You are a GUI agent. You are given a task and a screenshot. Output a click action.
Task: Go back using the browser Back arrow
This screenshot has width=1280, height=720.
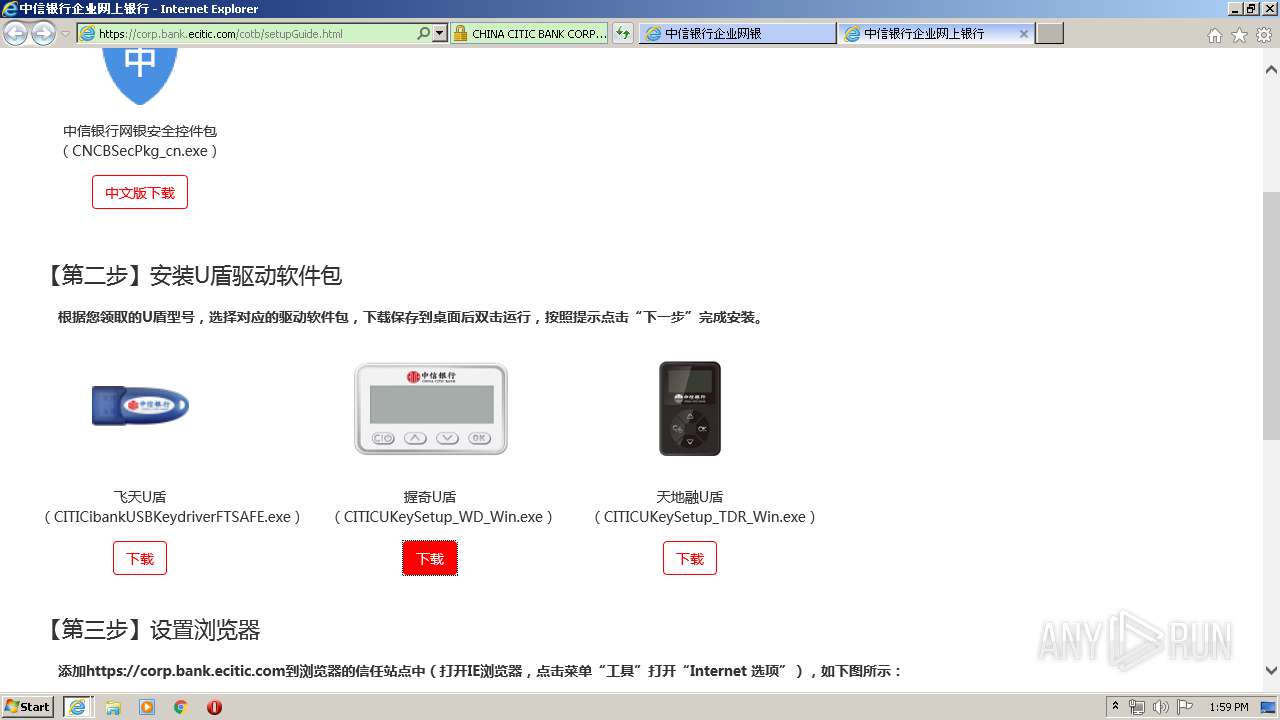[15, 34]
